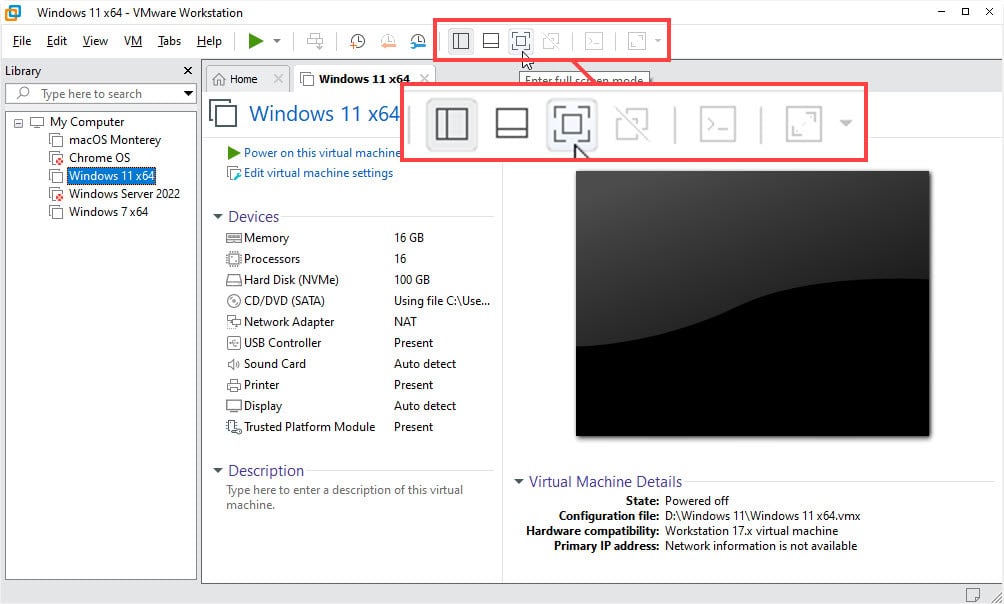Click the CD/DVD (SATA) device icon

pyautogui.click(x=234, y=301)
